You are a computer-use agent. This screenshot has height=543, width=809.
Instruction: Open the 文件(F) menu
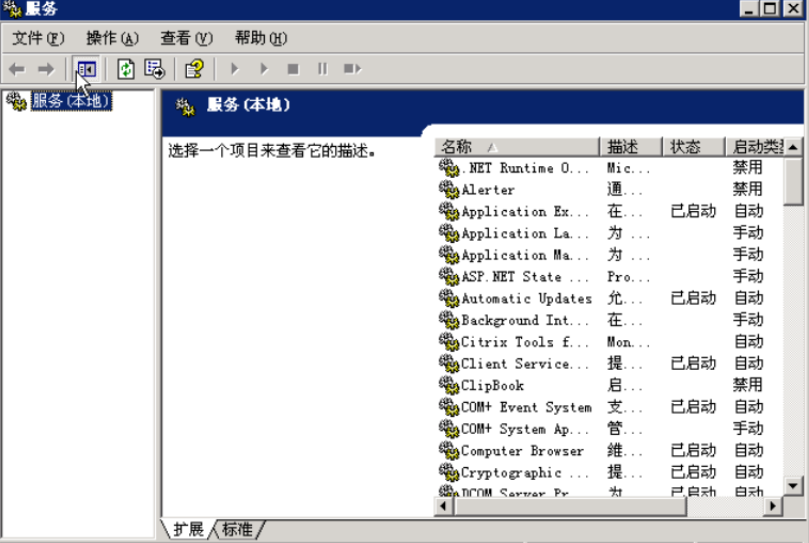point(38,38)
